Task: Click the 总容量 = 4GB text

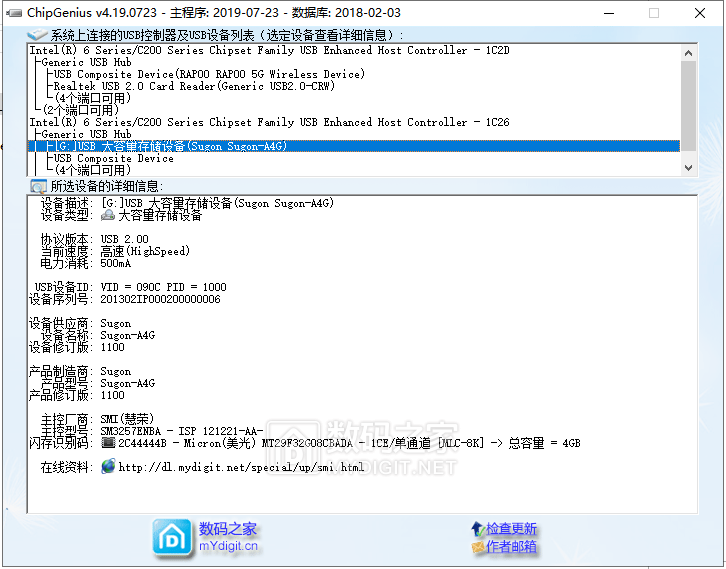Action: tap(544, 443)
